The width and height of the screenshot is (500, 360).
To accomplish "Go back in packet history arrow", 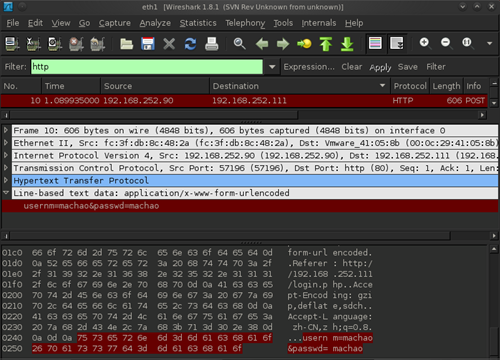I will tap(262, 43).
